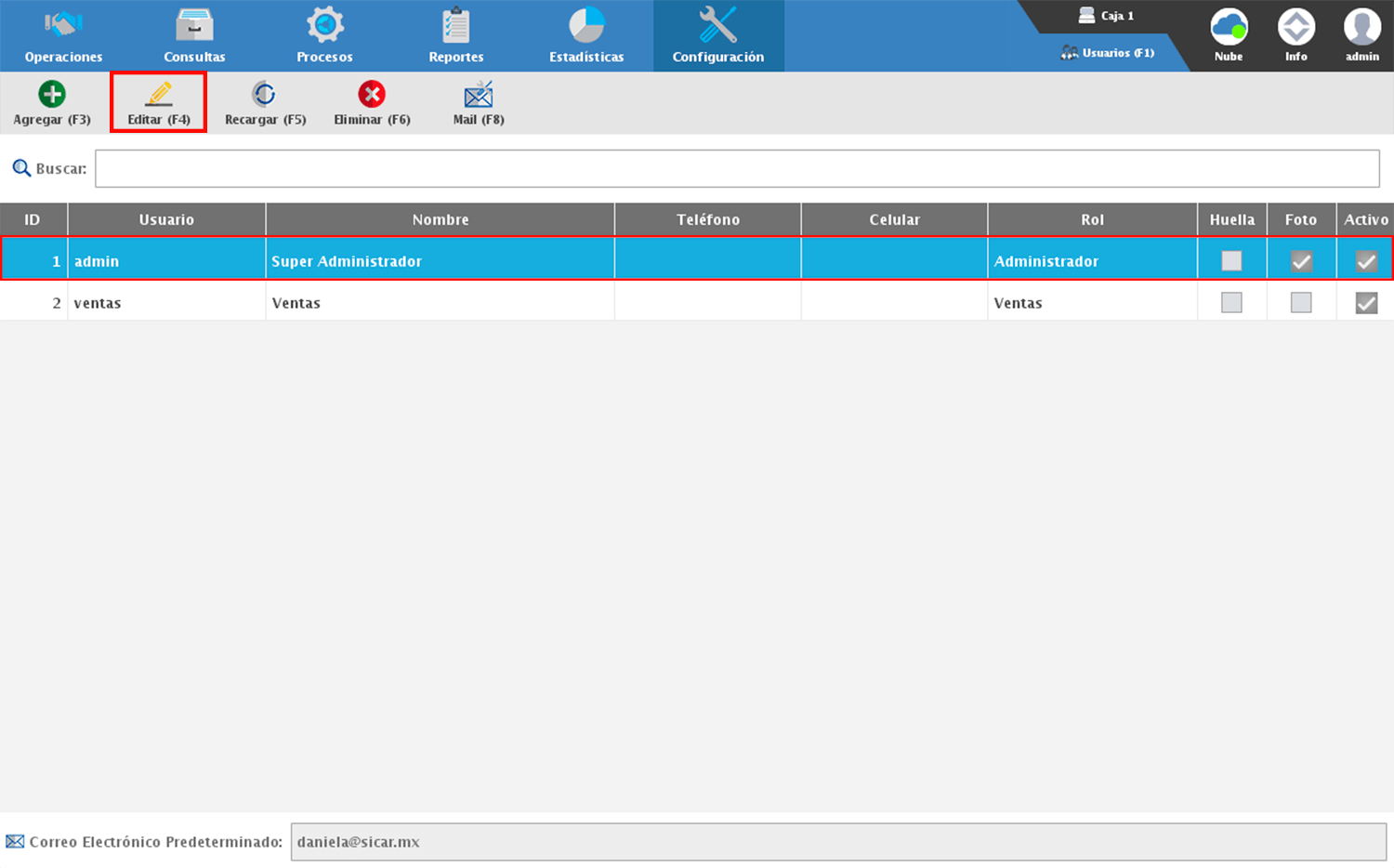Image resolution: width=1394 pixels, height=868 pixels.
Task: Open the Nube cloud icon
Action: point(1229,28)
